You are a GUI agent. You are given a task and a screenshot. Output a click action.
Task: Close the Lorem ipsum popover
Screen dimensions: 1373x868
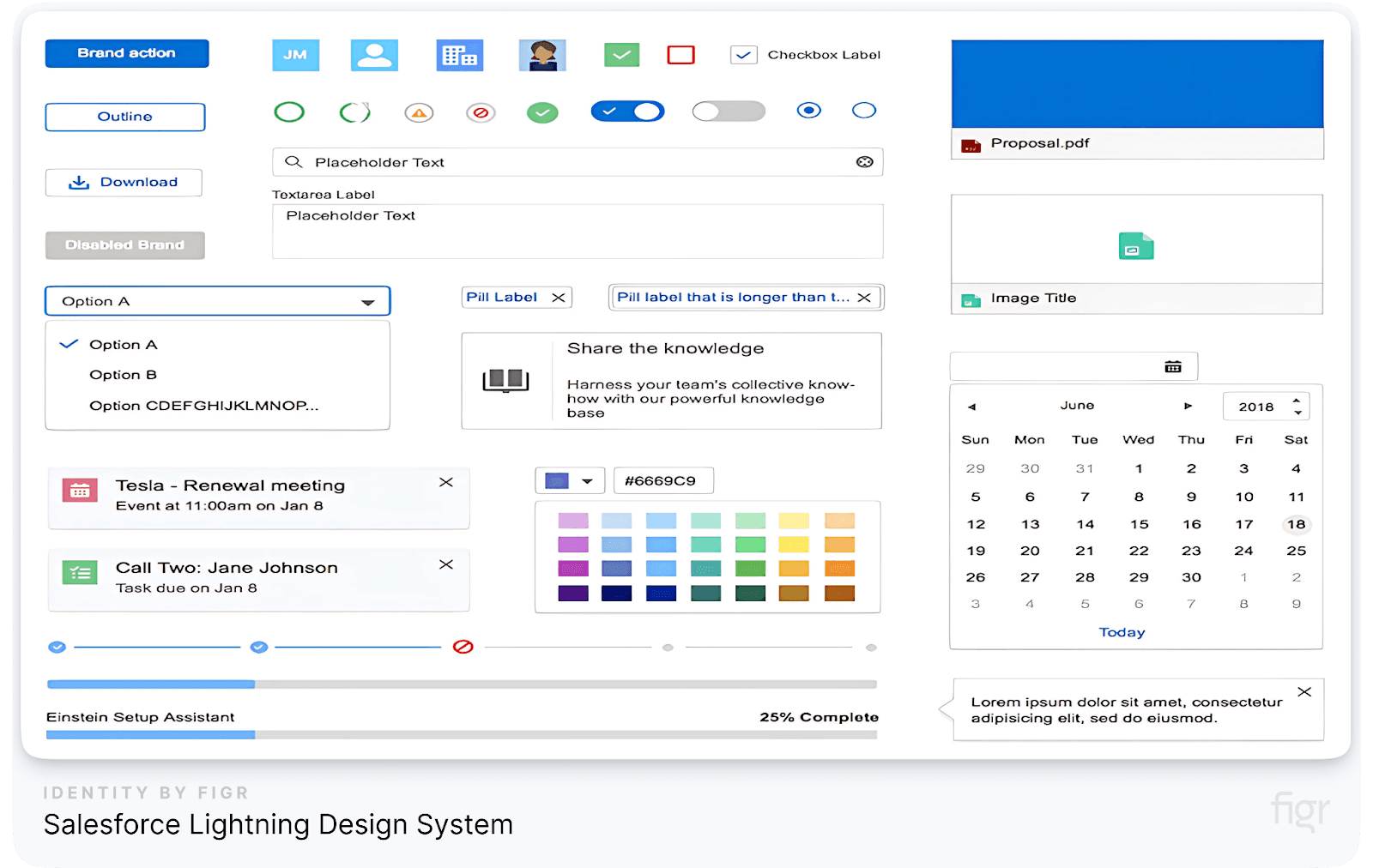(1304, 692)
